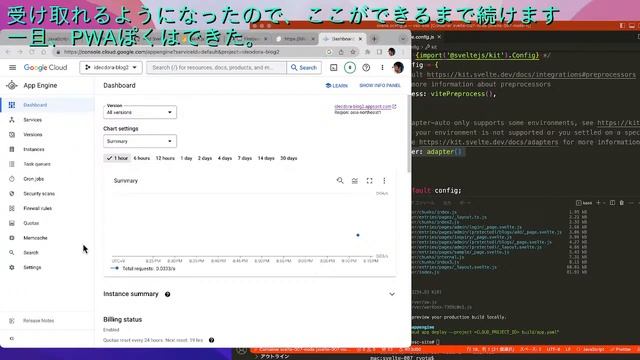Collapse the sidebar with bottom chevron
This screenshot has height=360, width=640.
12,338
